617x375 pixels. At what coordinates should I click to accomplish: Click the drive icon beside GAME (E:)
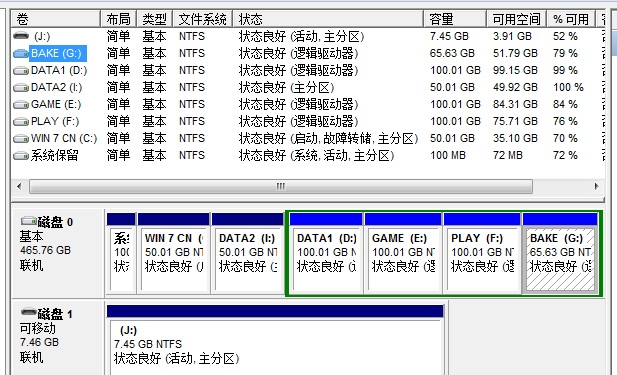point(21,105)
